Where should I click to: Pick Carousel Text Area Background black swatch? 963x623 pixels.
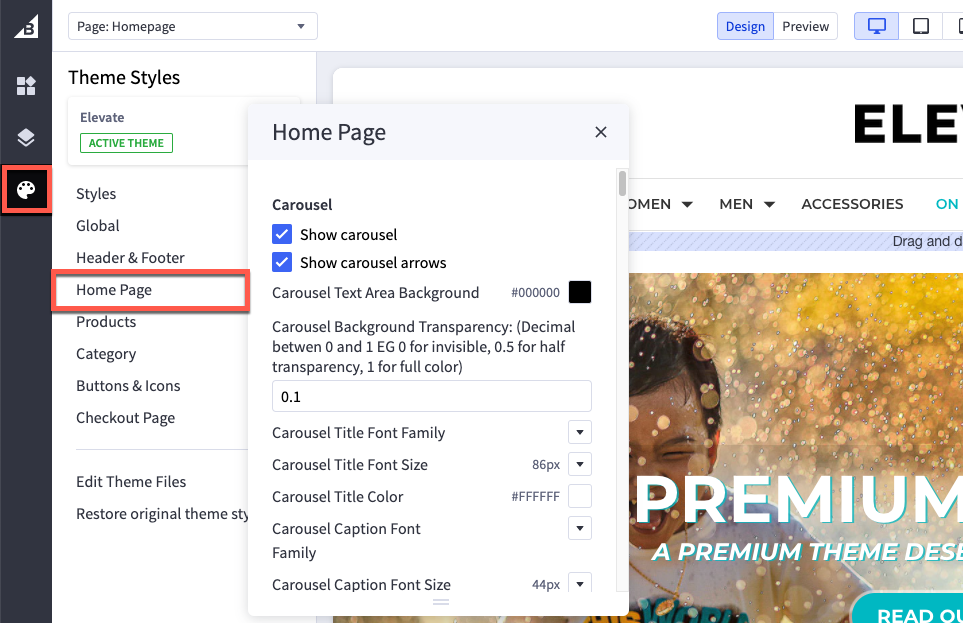tap(580, 292)
